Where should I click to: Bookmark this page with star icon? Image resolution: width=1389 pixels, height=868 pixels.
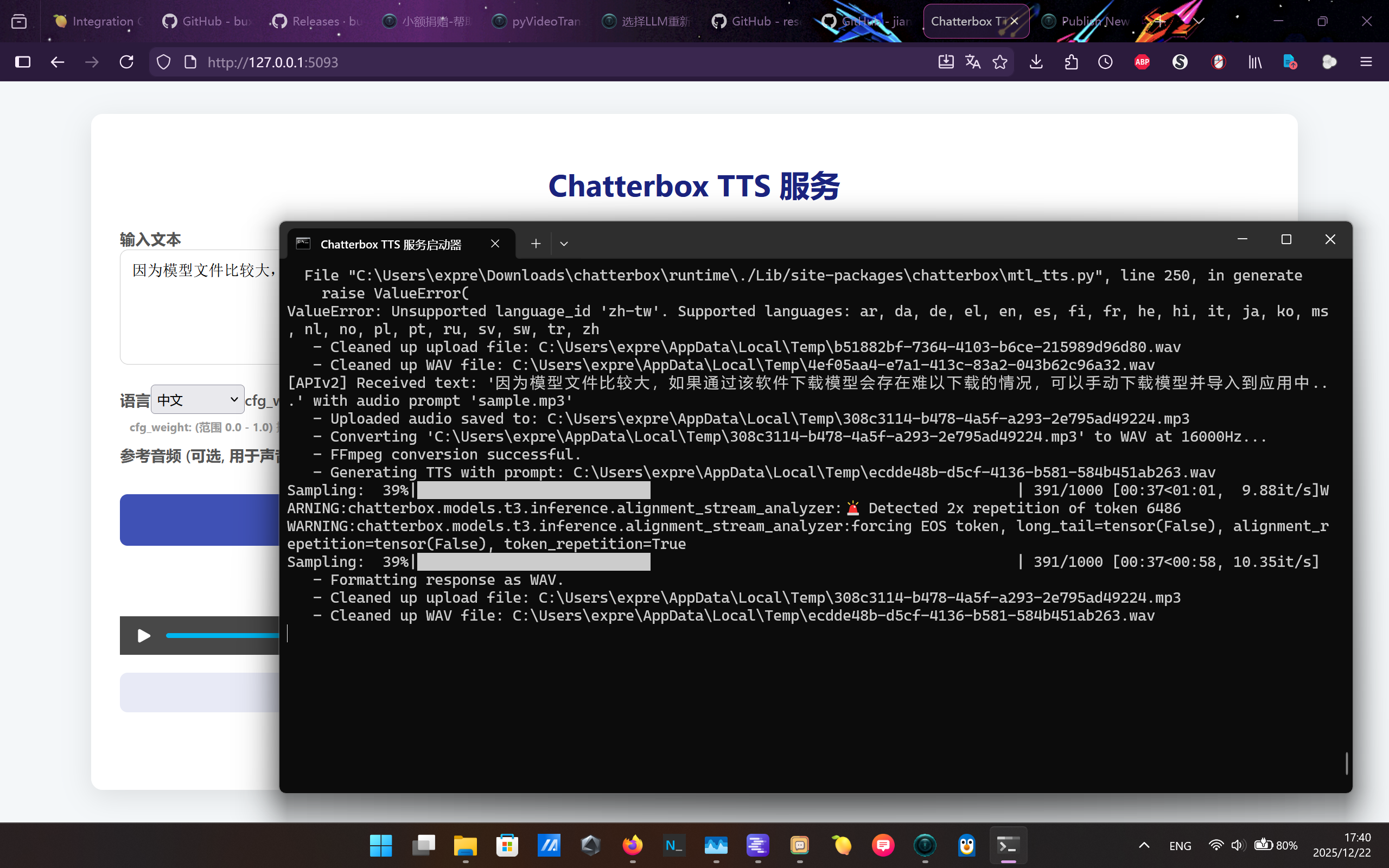[x=1000, y=62]
